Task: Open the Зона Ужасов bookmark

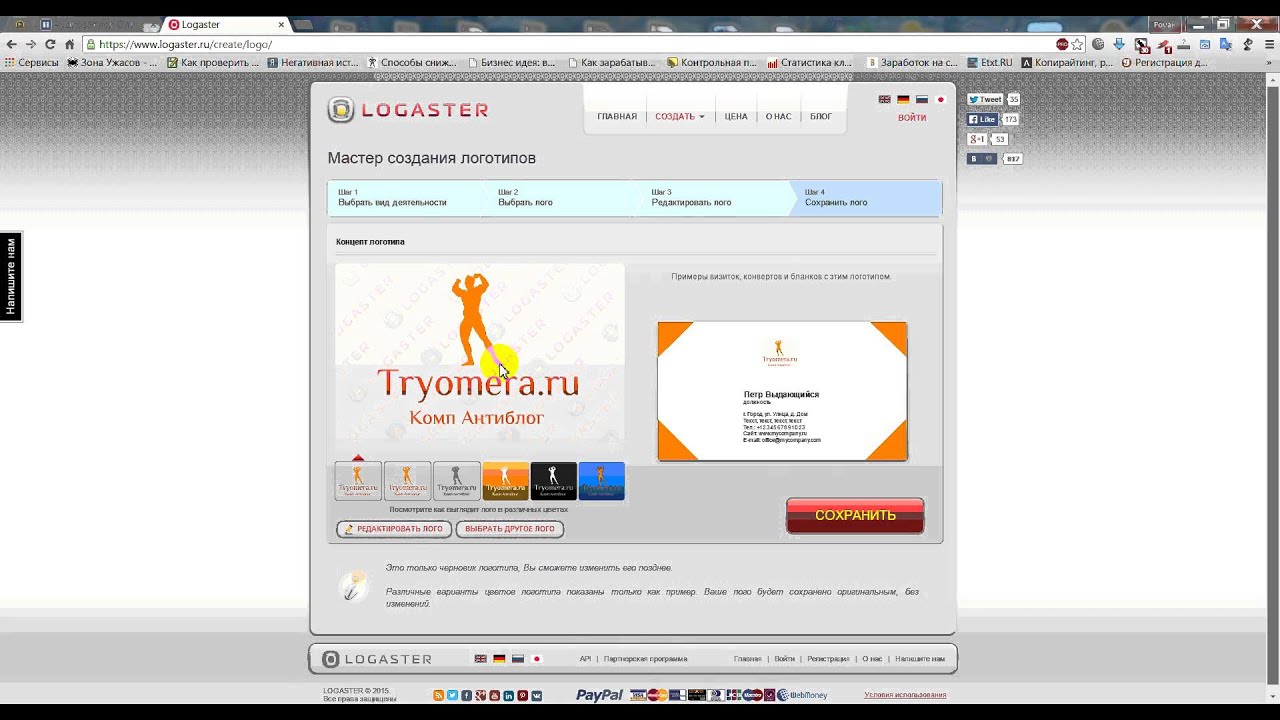Action: 111,62
